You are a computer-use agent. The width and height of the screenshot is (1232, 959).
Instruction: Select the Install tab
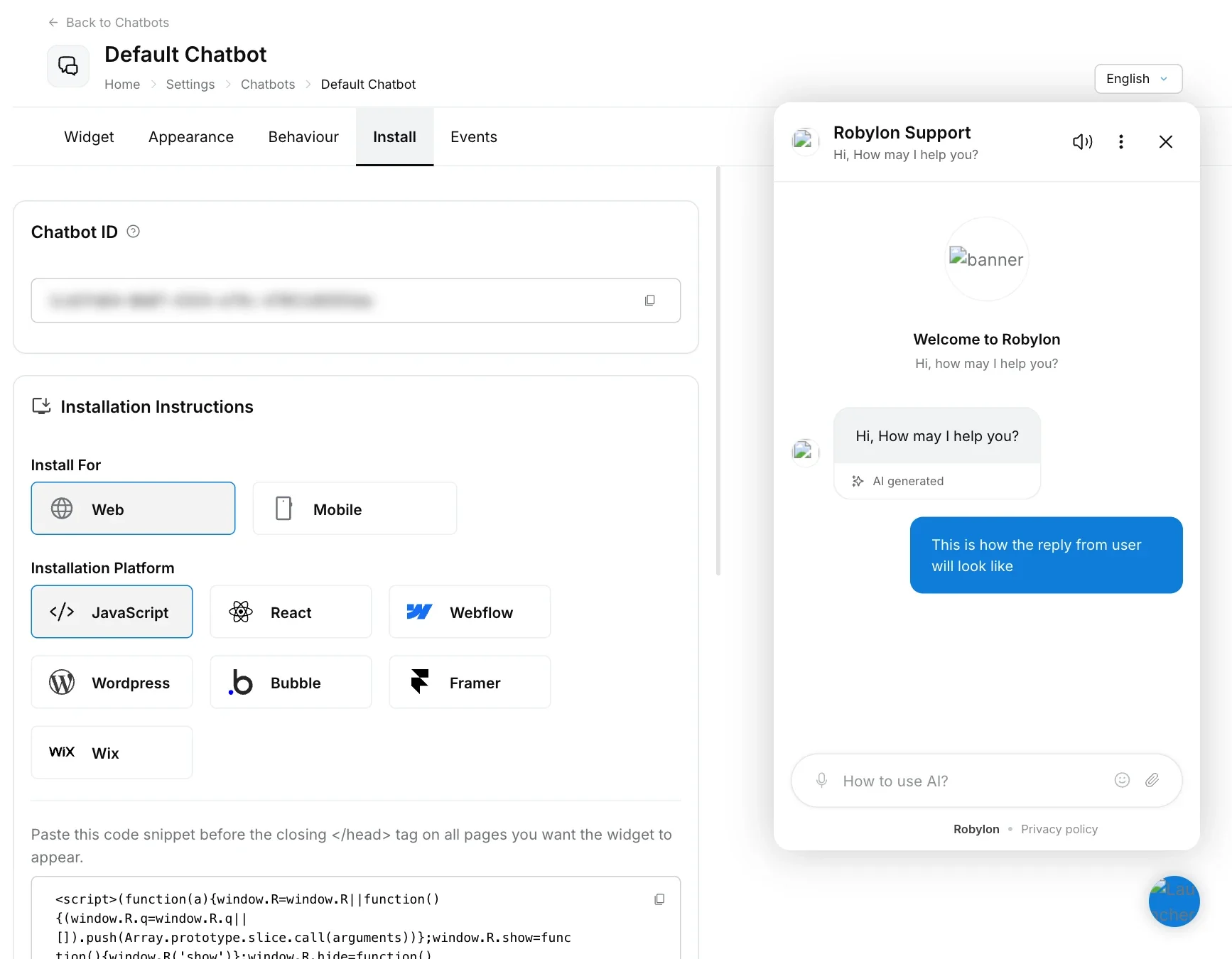(x=394, y=137)
